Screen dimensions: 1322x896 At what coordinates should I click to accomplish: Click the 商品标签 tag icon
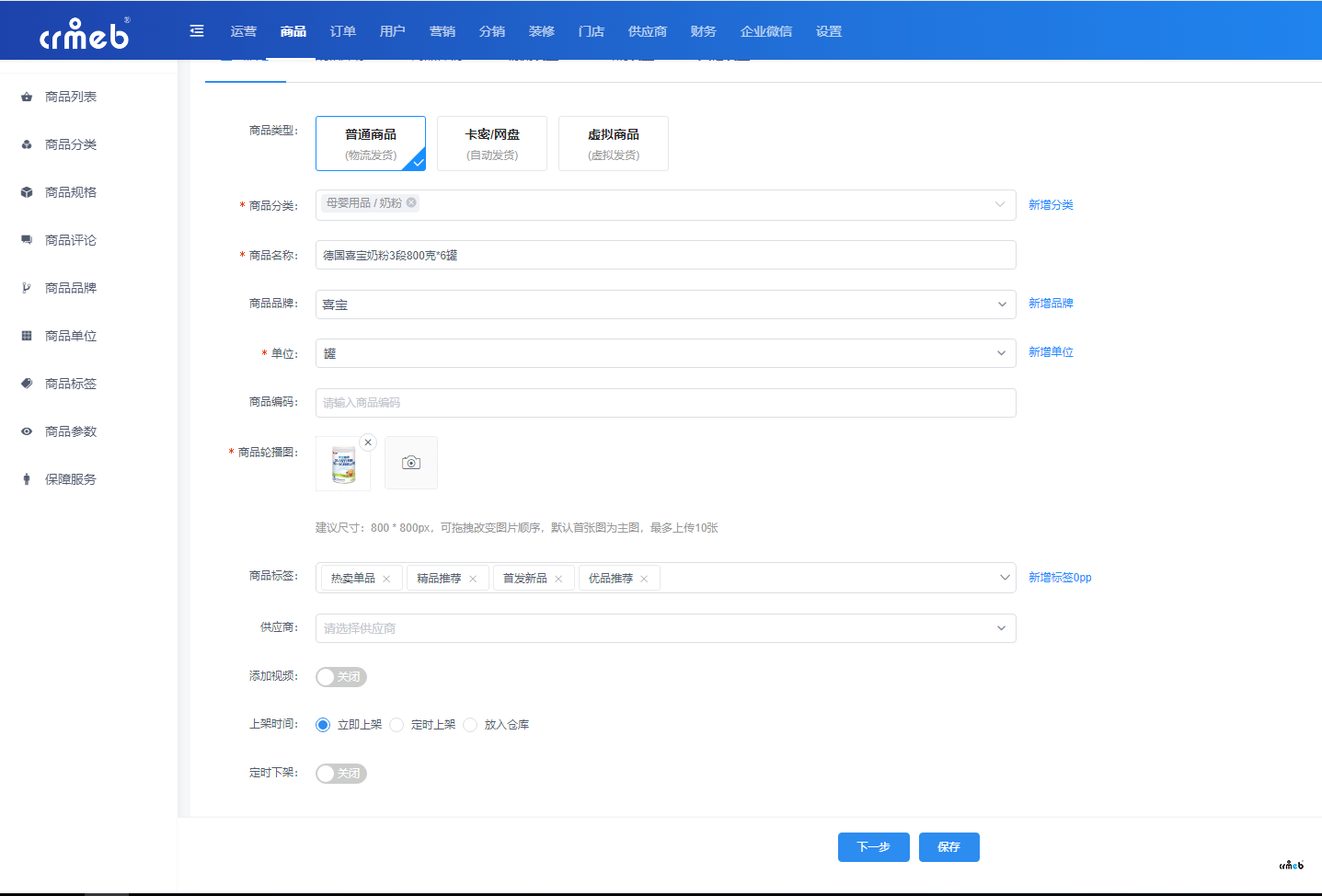(27, 384)
